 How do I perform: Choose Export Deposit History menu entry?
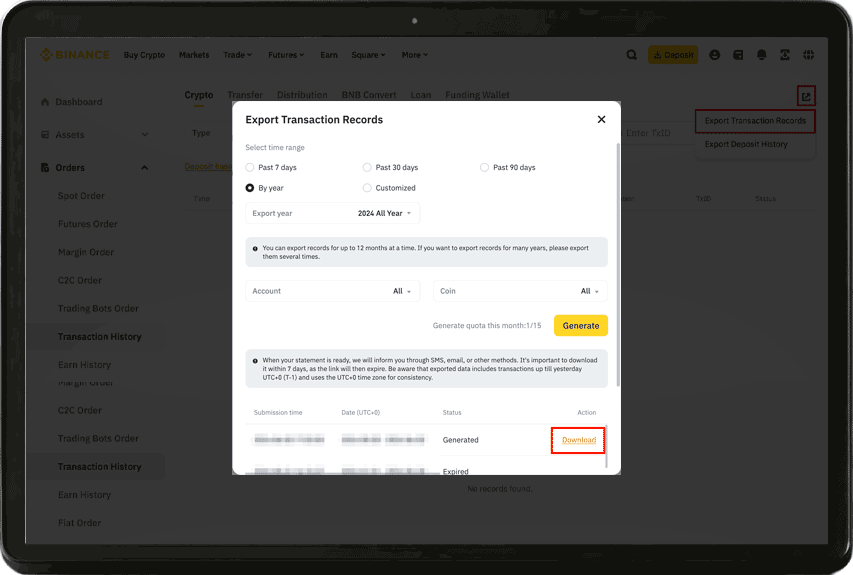[x=746, y=144]
